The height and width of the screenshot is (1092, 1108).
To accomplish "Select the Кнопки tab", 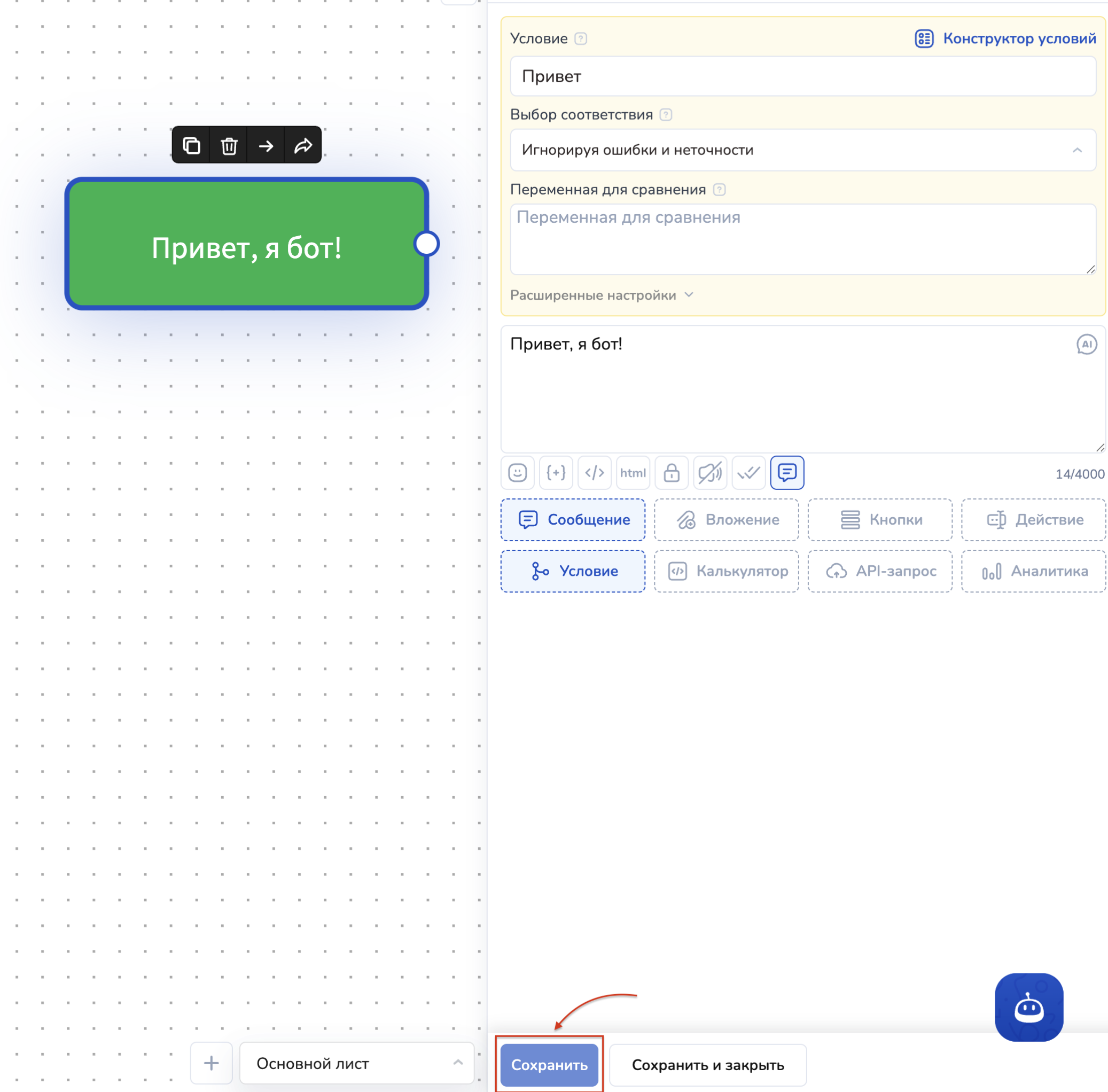I will [880, 520].
